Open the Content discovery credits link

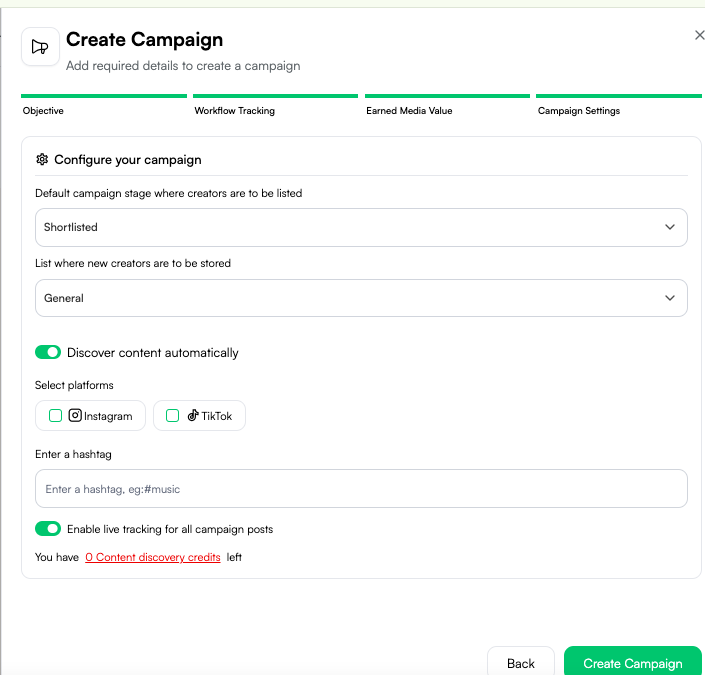click(x=153, y=557)
